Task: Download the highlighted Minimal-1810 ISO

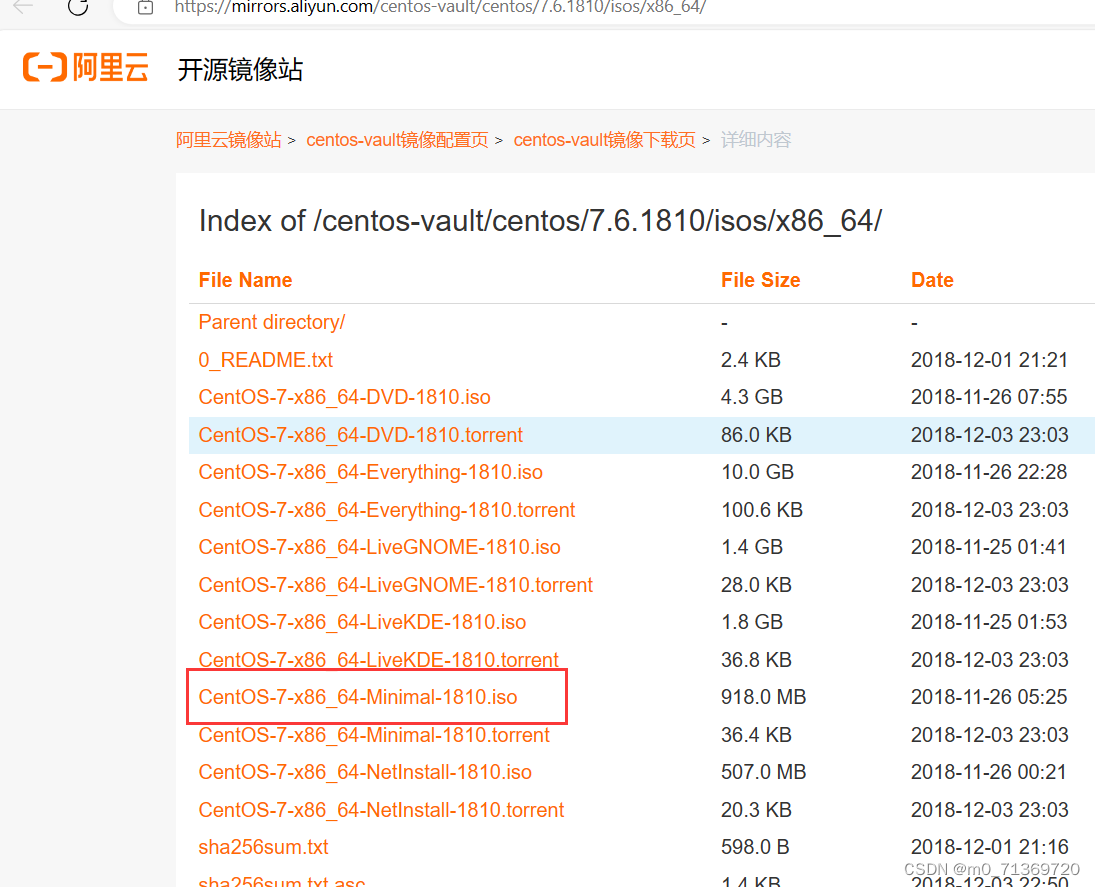Action: point(358,697)
